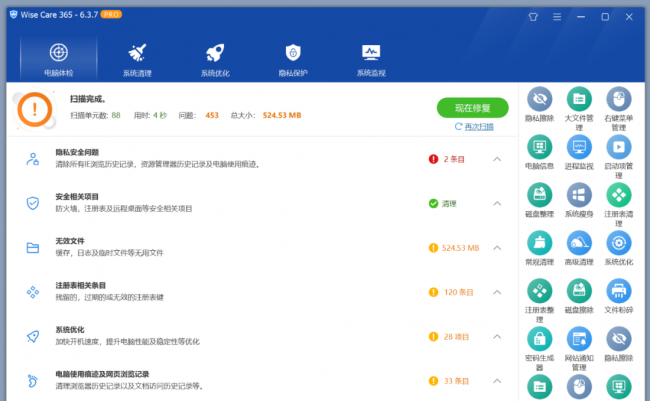The width and height of the screenshot is (650, 401).
Task: Open the 高级清理 tool
Action: pyautogui.click(x=579, y=249)
